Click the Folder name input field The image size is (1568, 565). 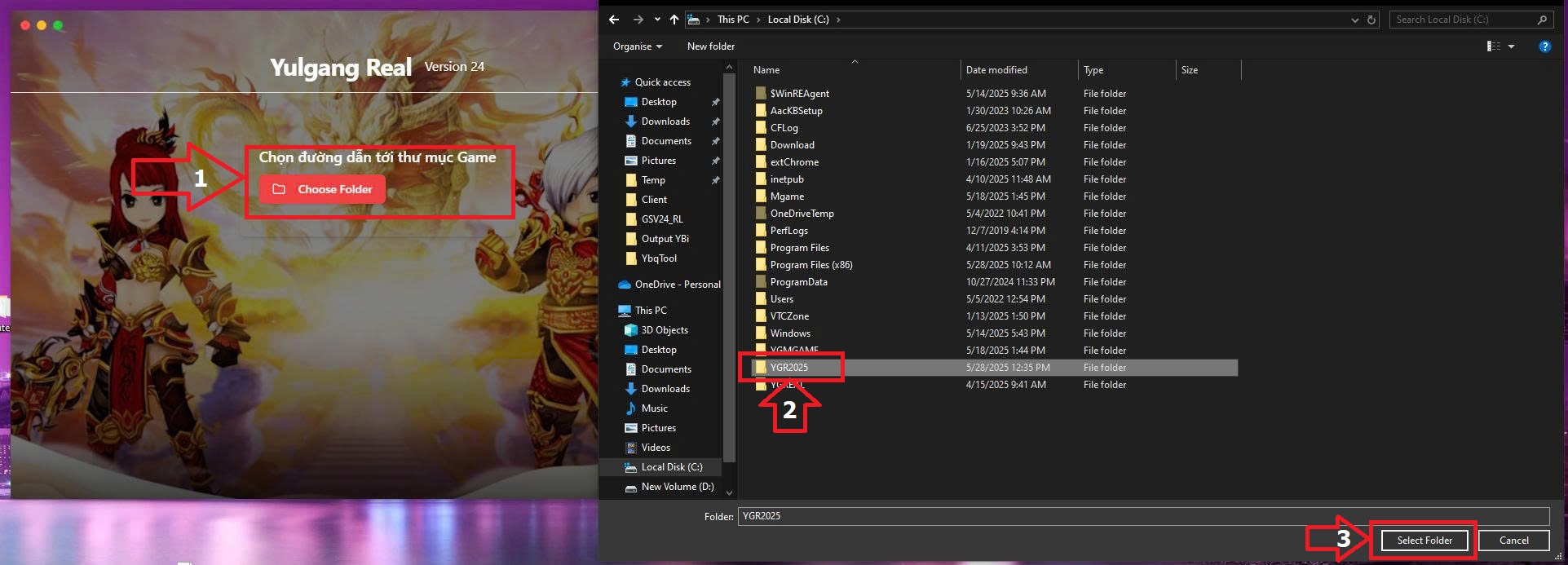1143,516
